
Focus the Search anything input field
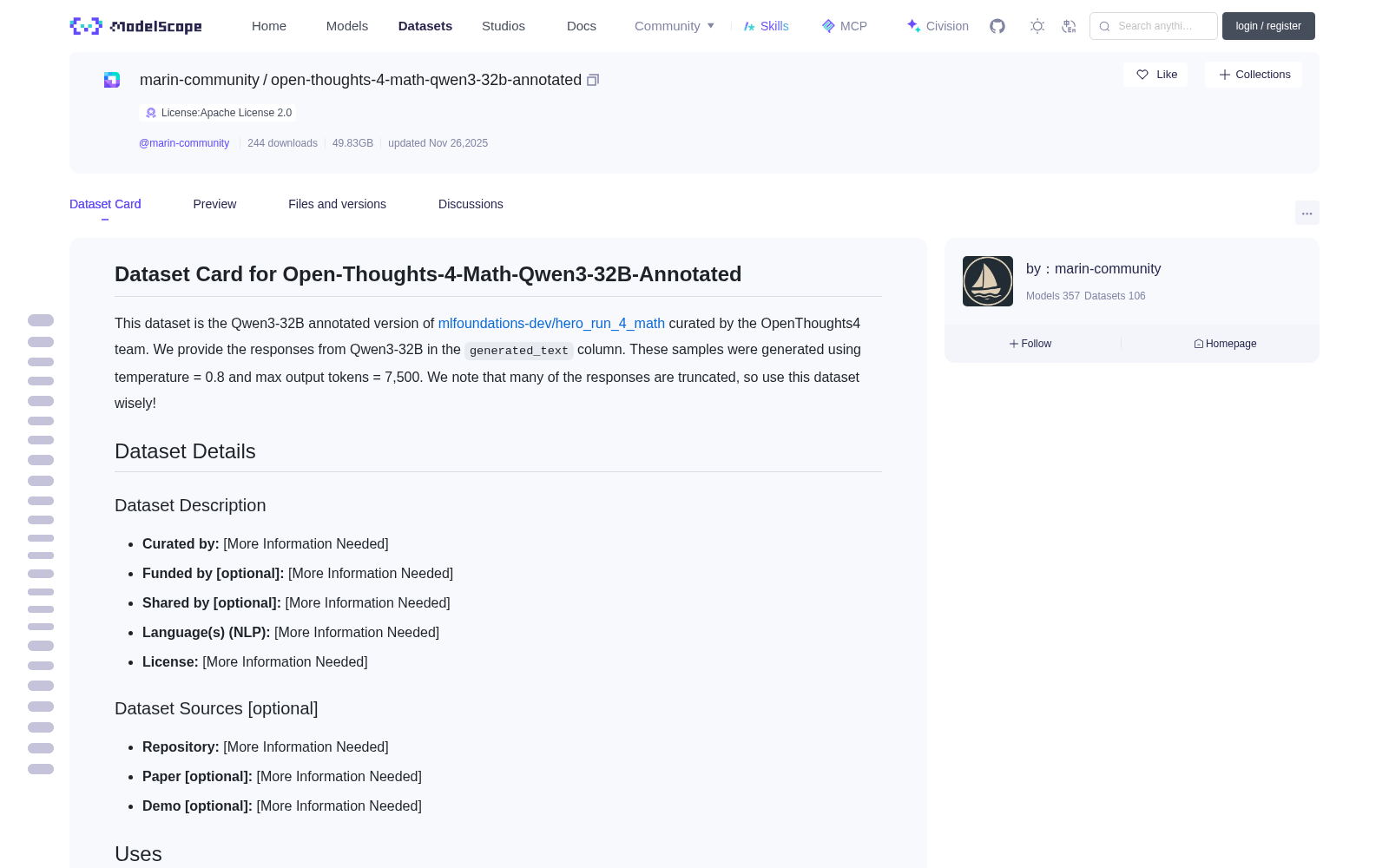[x=1154, y=26]
